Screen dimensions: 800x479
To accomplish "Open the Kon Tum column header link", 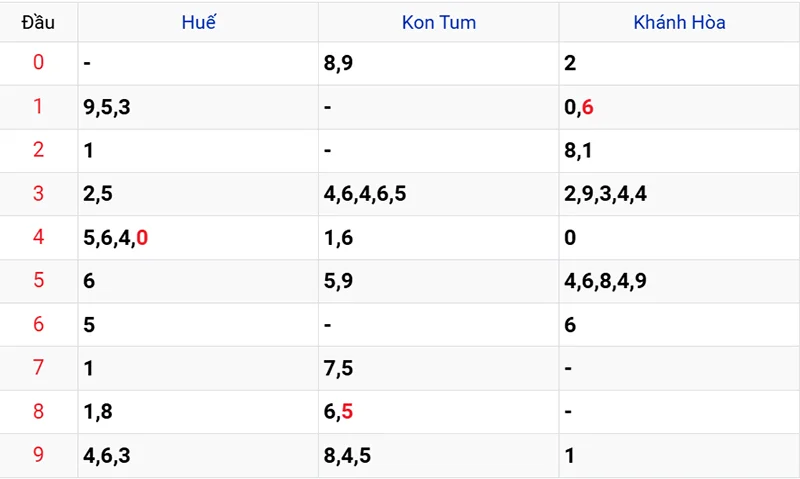I will [439, 22].
